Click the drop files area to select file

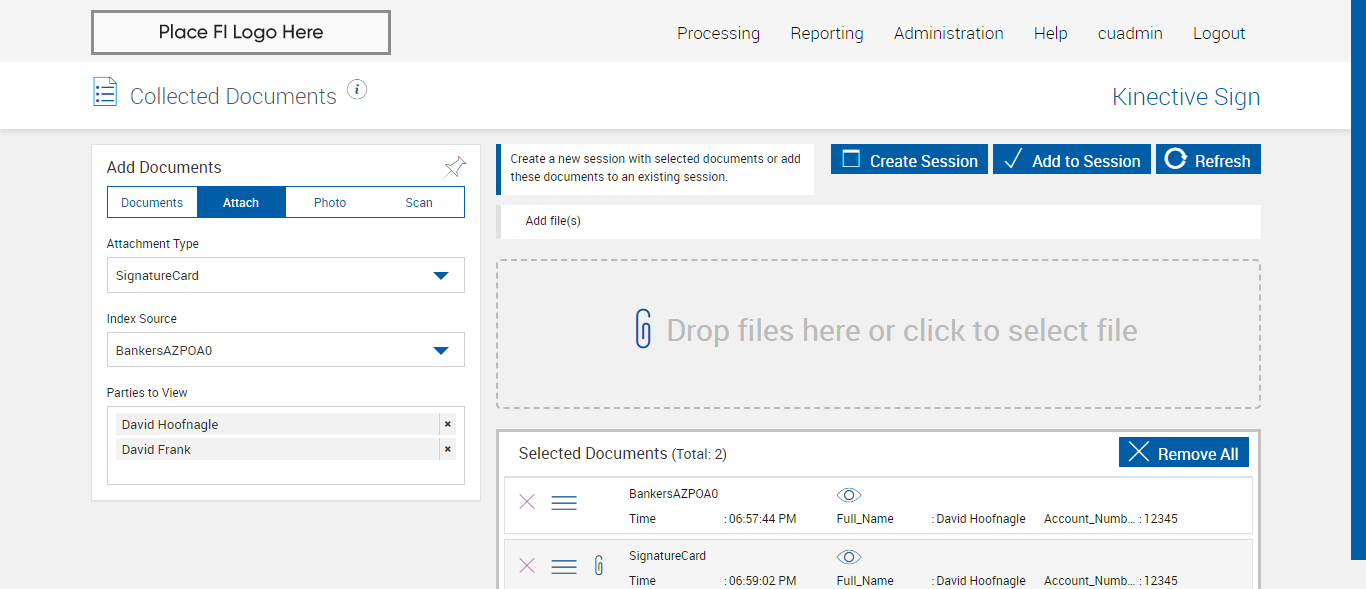[x=878, y=333]
